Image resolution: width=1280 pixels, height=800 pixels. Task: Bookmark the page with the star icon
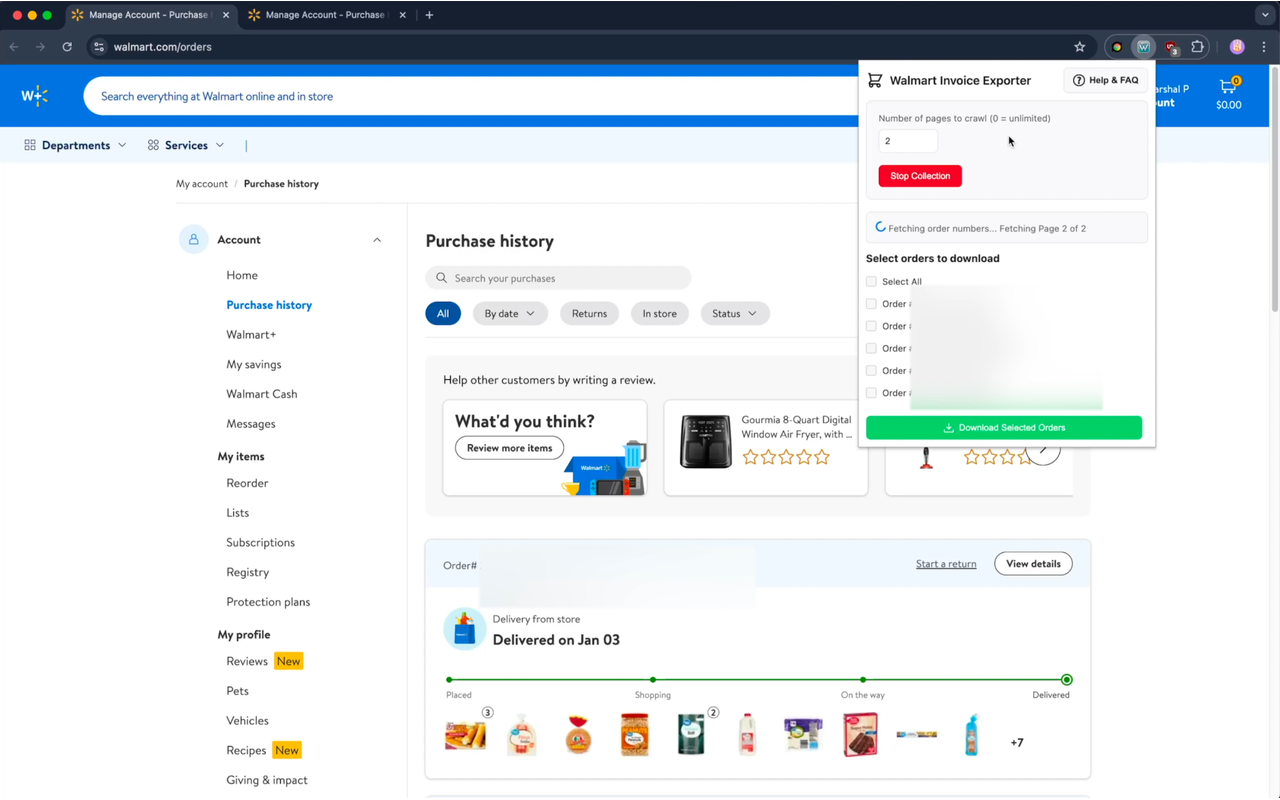pos(1079,46)
